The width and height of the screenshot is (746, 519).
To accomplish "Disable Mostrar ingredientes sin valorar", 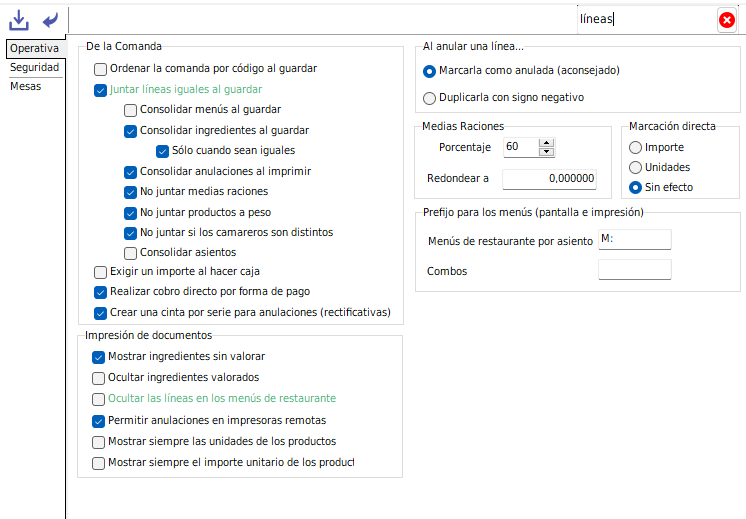I will [x=98, y=357].
